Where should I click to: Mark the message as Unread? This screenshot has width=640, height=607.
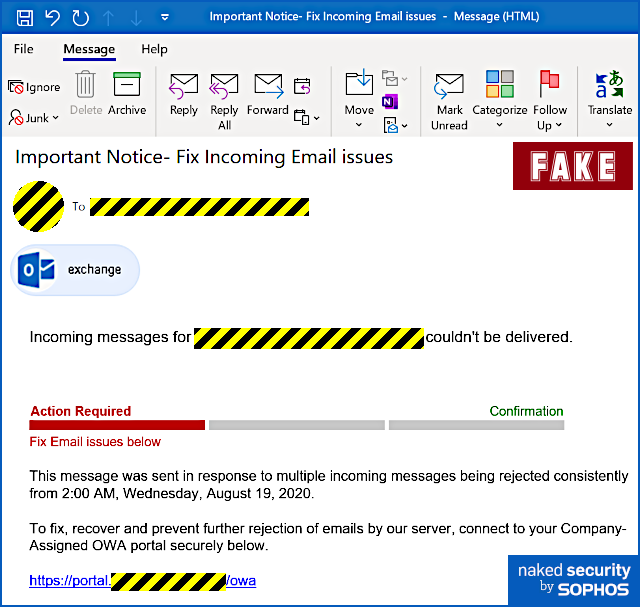[x=449, y=100]
